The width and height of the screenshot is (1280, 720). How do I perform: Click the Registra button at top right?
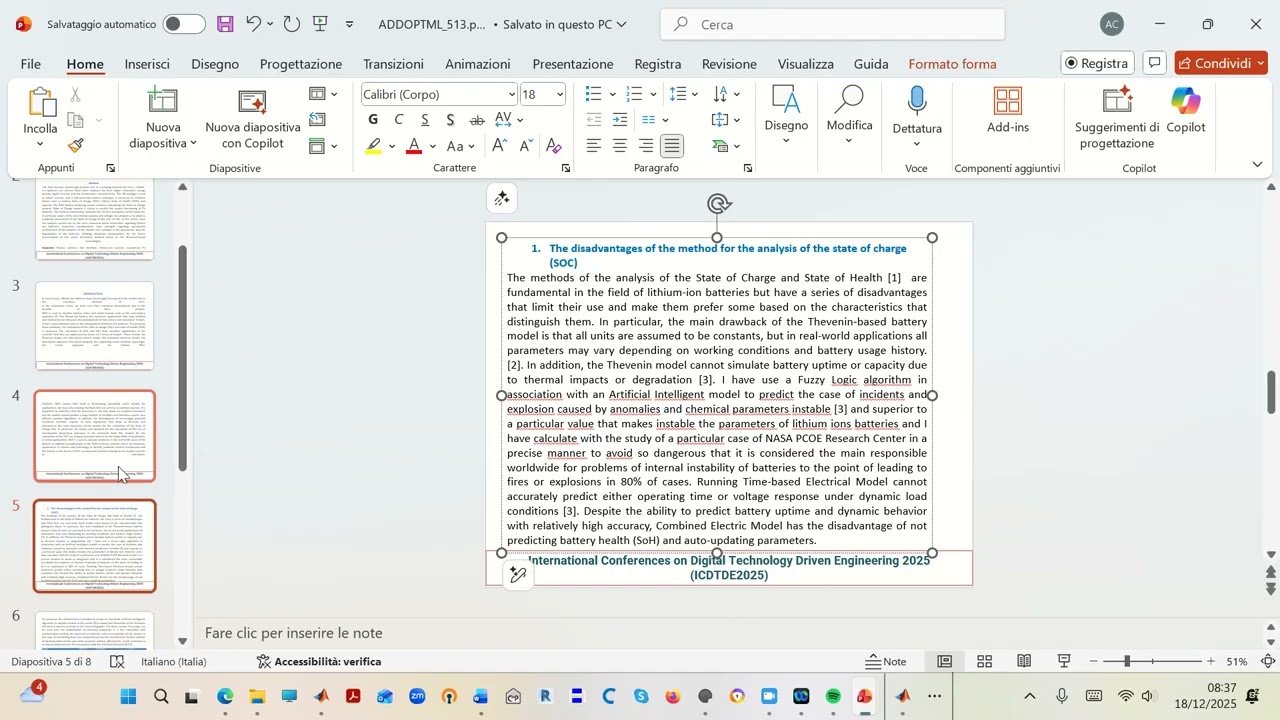(1097, 63)
